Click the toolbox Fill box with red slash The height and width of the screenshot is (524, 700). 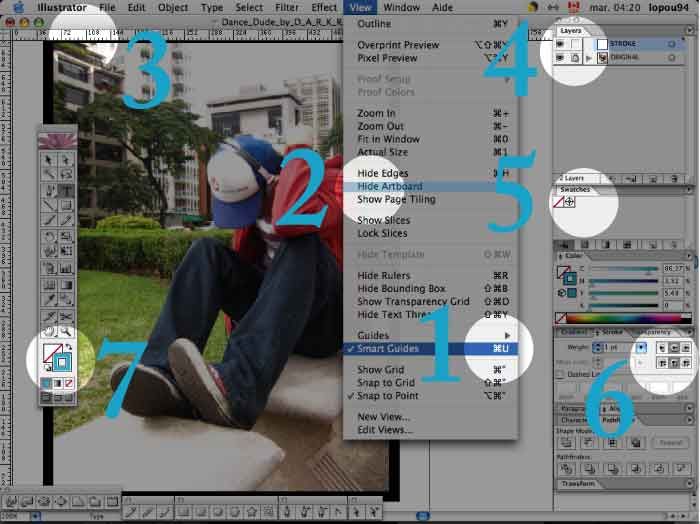(x=52, y=353)
